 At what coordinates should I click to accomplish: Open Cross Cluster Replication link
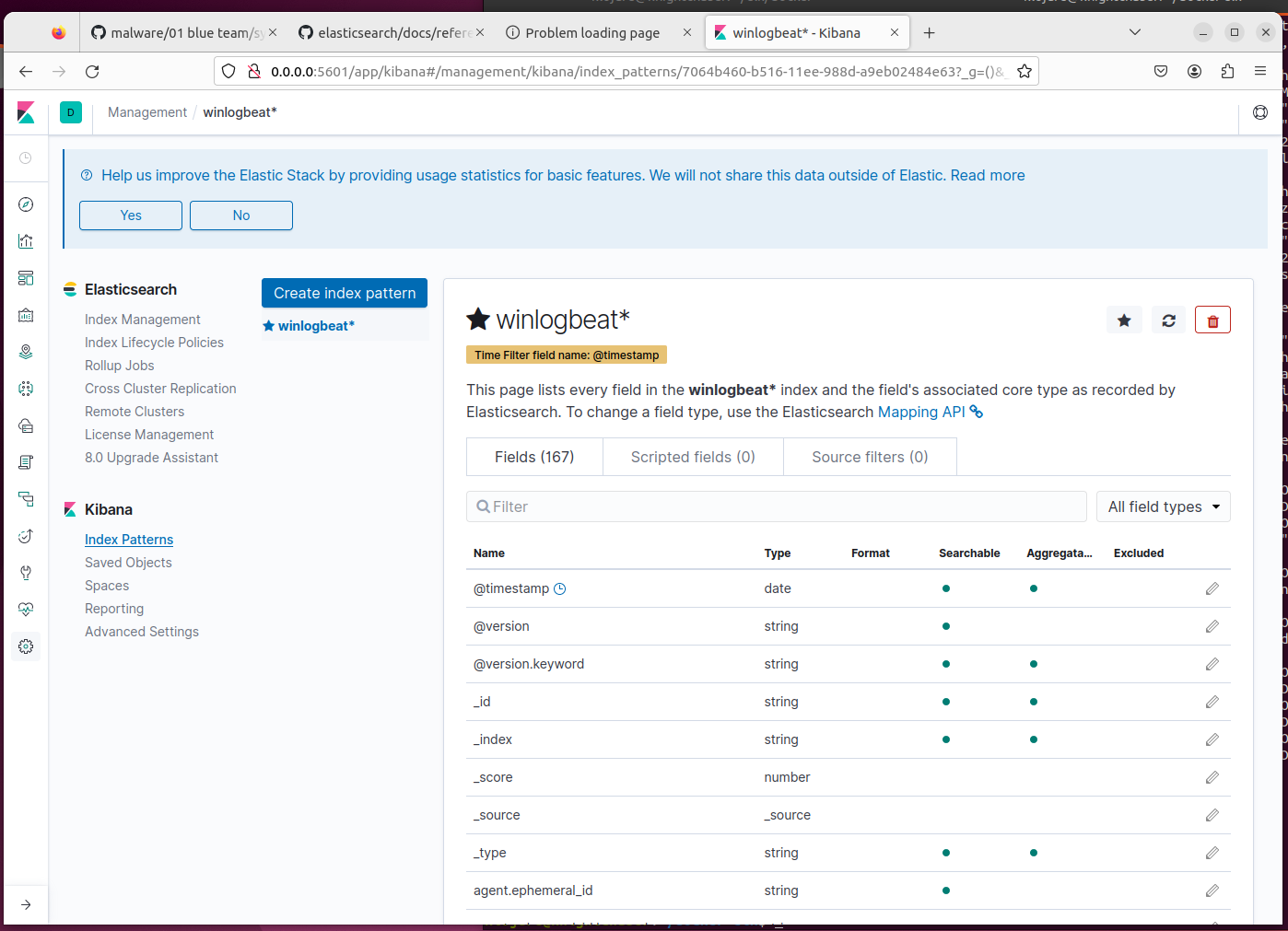coord(160,389)
